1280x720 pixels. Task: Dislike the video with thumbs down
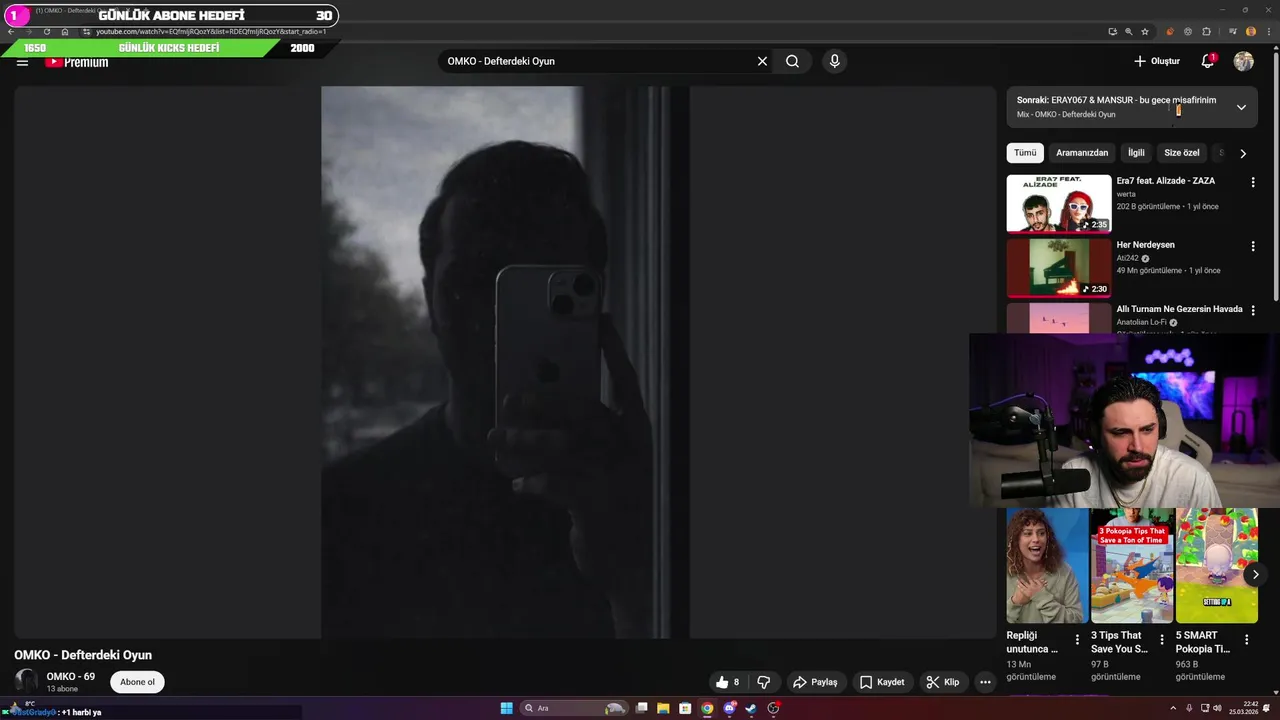pos(763,682)
